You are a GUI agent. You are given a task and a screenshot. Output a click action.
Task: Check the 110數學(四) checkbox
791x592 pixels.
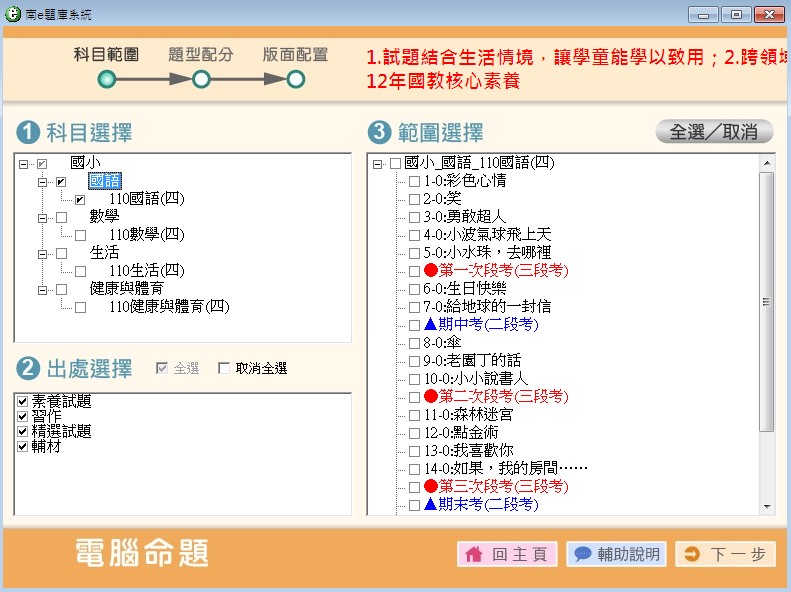(x=80, y=235)
